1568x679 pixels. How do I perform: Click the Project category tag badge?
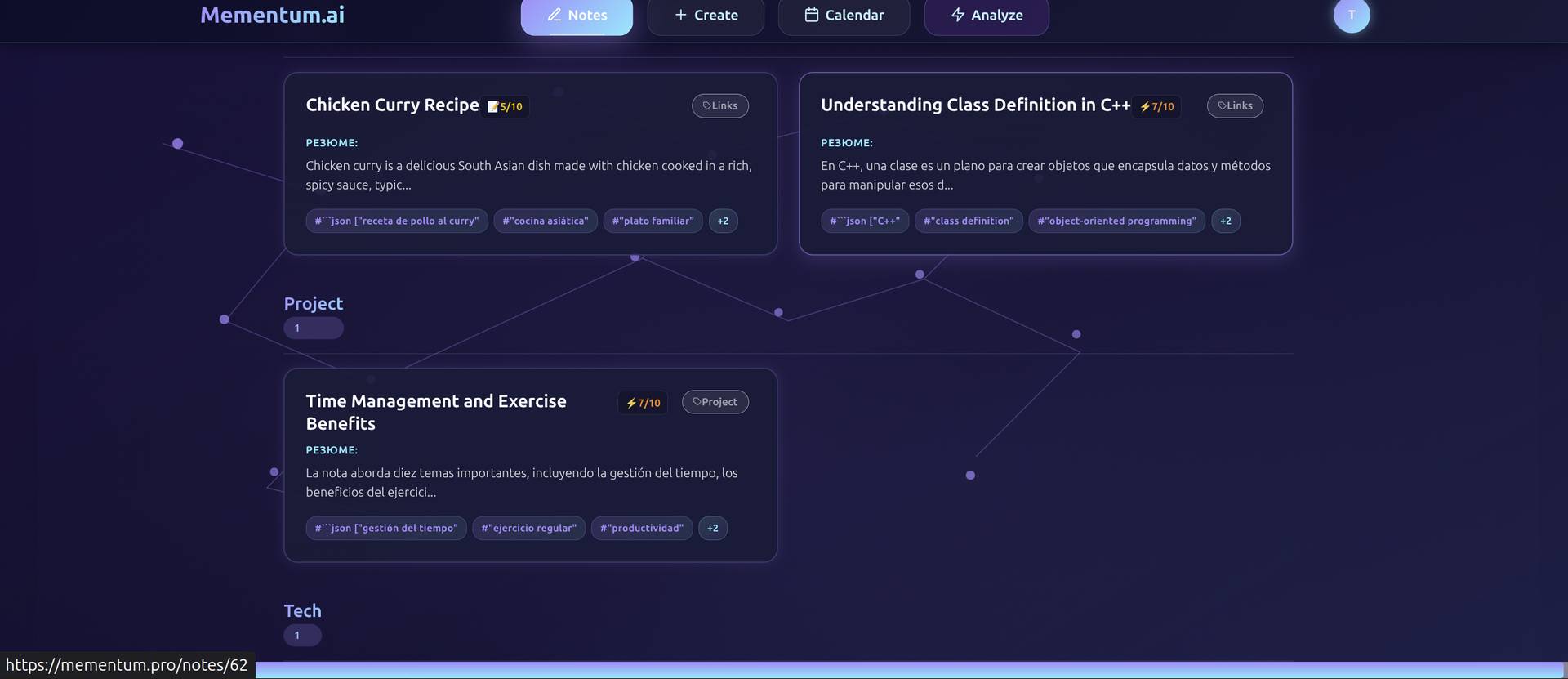point(715,402)
